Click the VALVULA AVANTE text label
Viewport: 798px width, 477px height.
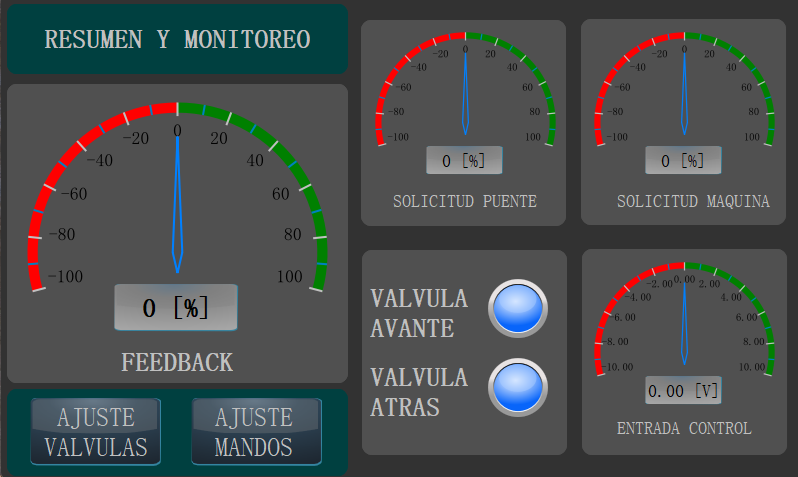[419, 313]
